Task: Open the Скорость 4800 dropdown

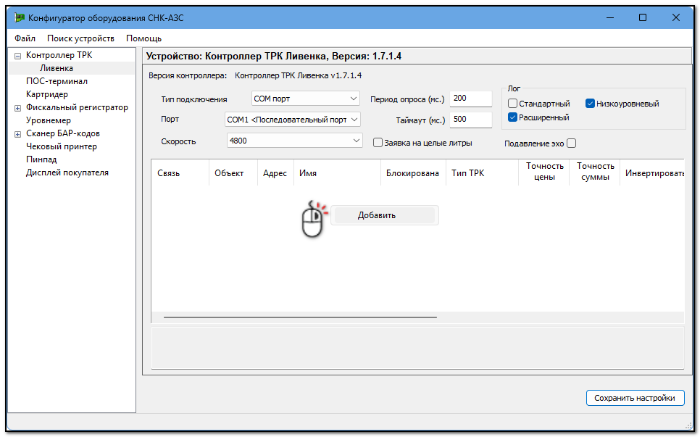Action: coord(295,141)
